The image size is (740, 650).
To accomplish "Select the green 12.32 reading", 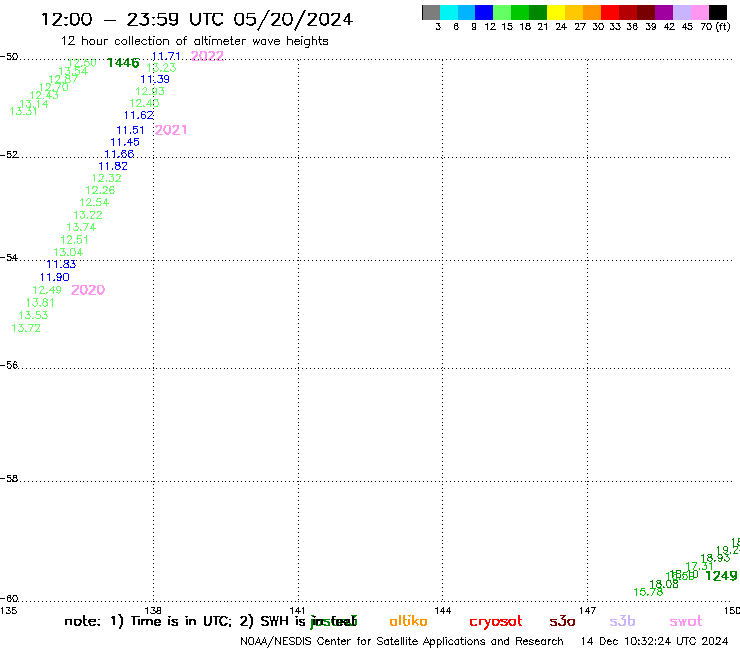I will click(x=107, y=178).
